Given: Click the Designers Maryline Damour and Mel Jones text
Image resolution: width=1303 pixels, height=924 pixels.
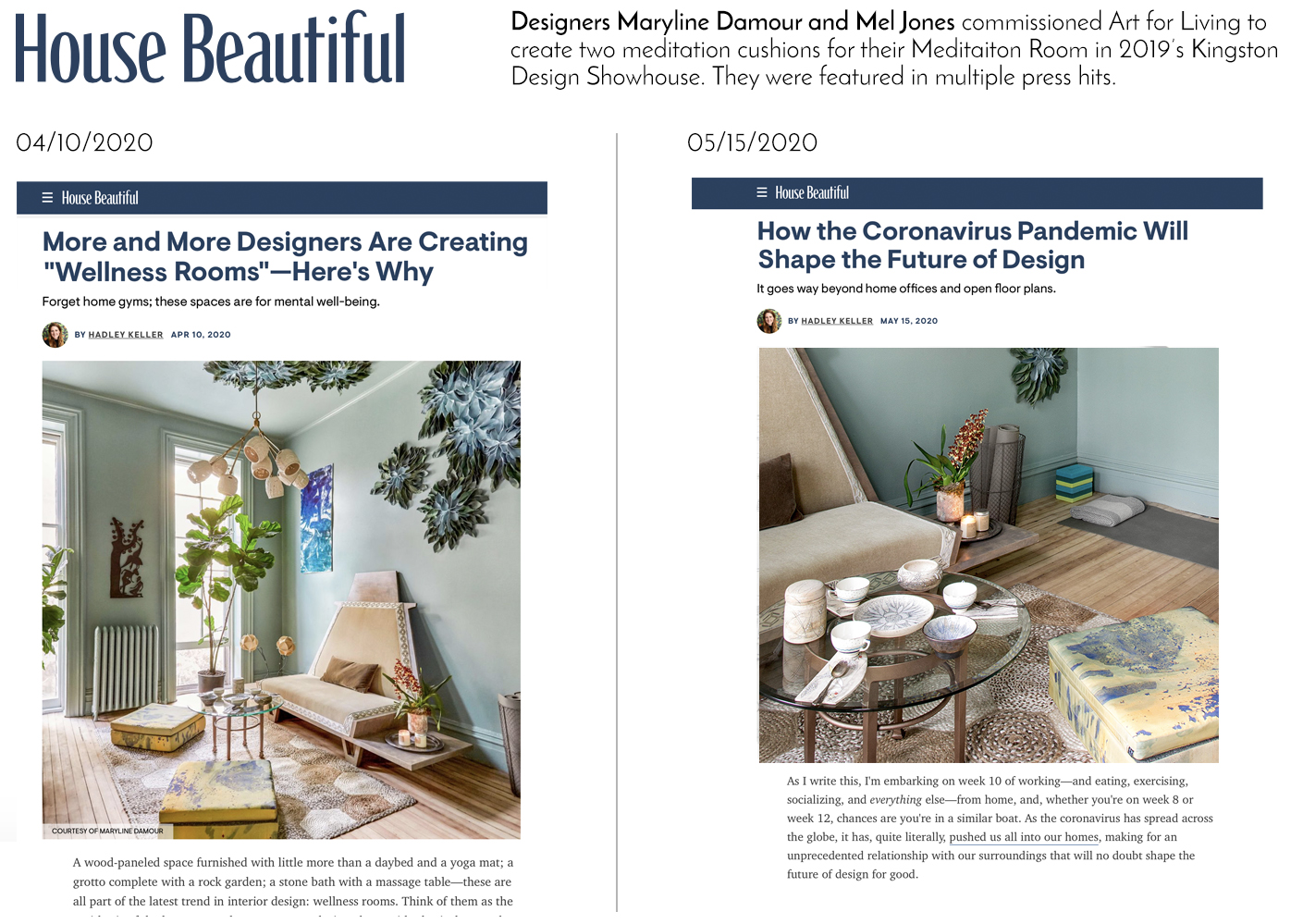Looking at the screenshot, I should pyautogui.click(x=732, y=22).
